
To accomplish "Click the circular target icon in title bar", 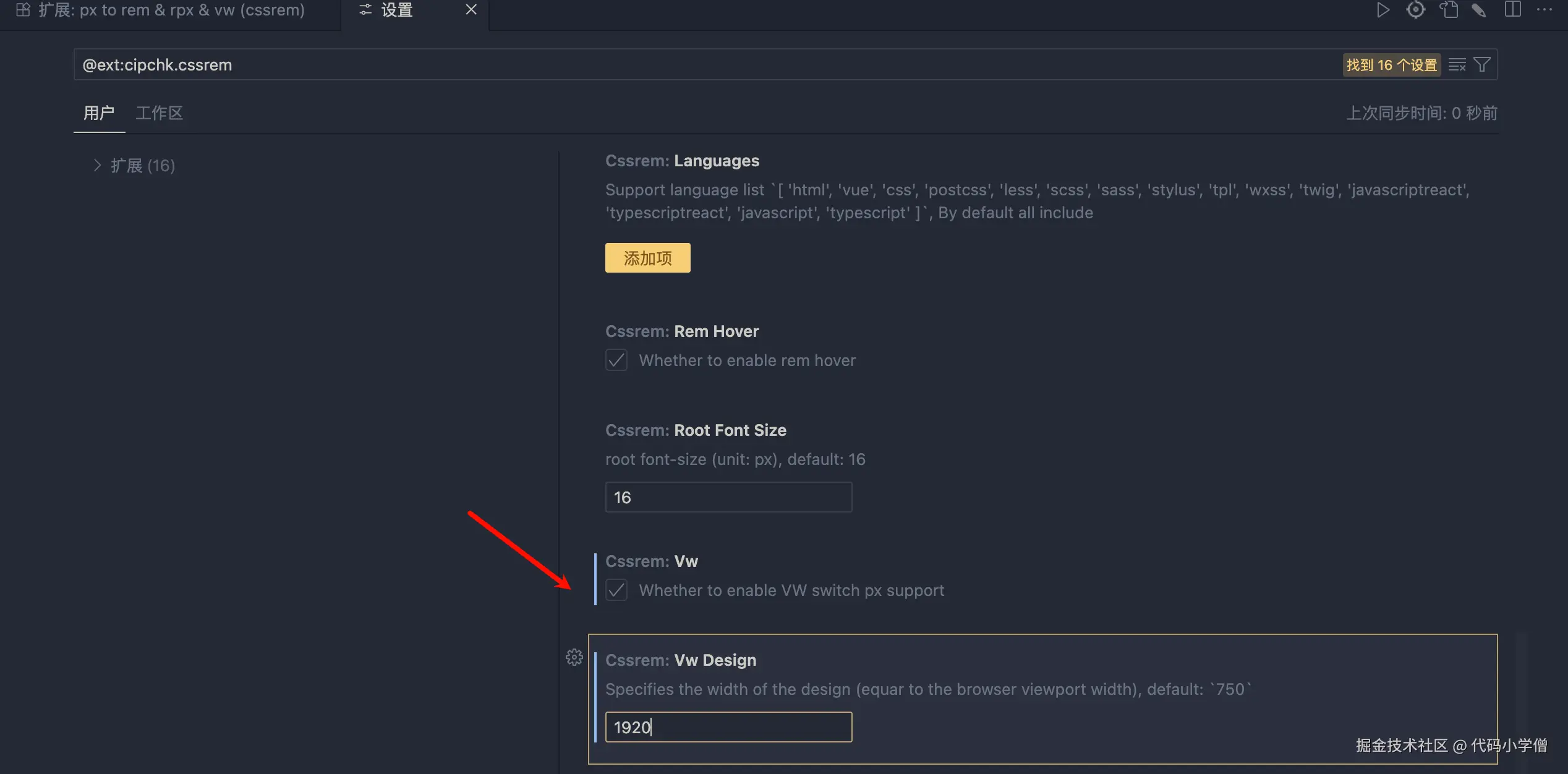I will [1415, 10].
